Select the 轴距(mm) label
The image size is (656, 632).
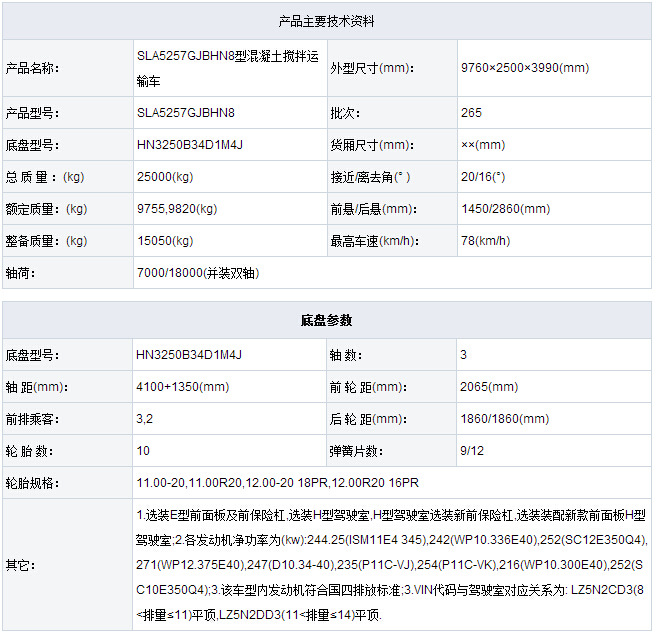(x=37, y=387)
